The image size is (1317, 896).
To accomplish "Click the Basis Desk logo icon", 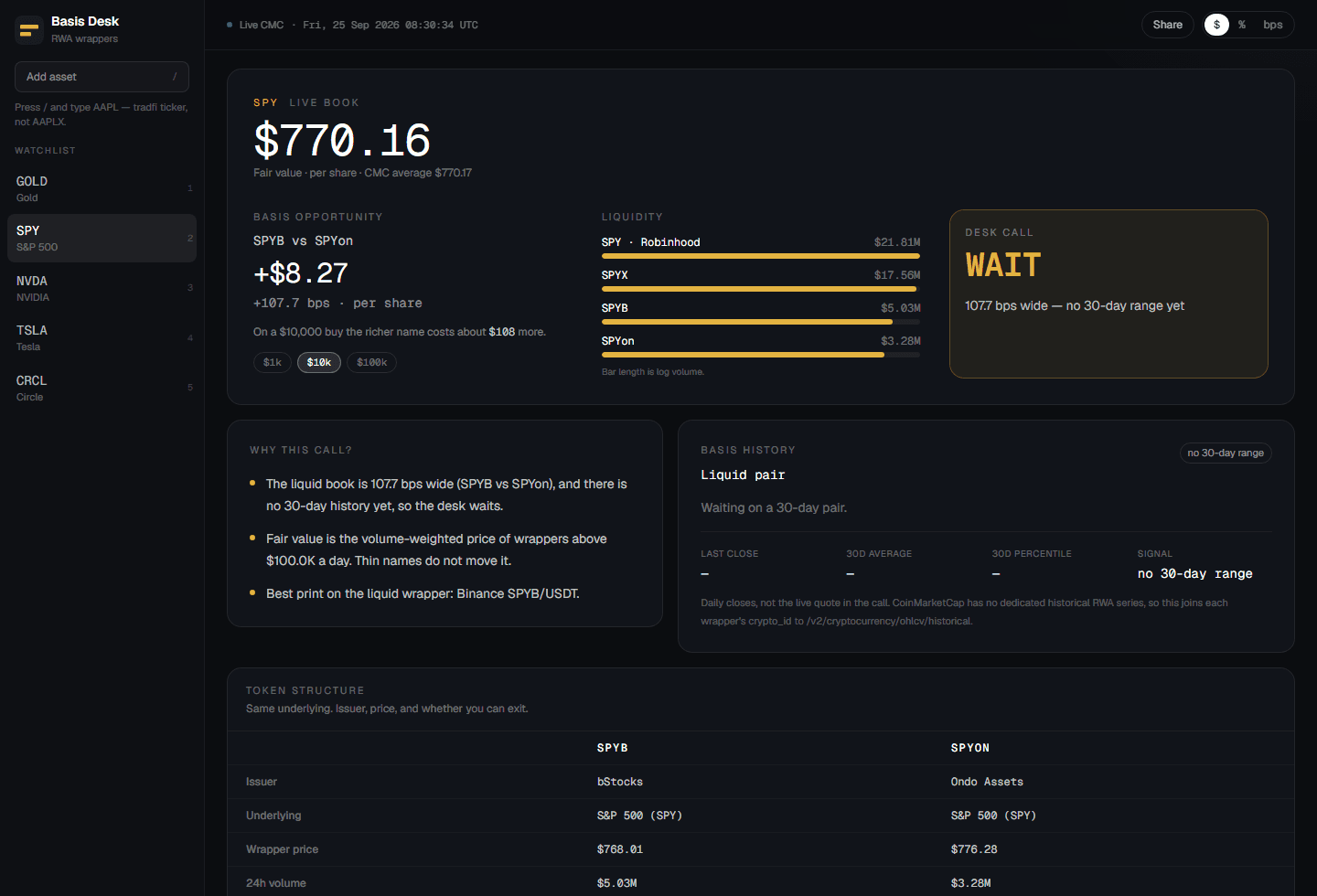I will pos(29,30).
